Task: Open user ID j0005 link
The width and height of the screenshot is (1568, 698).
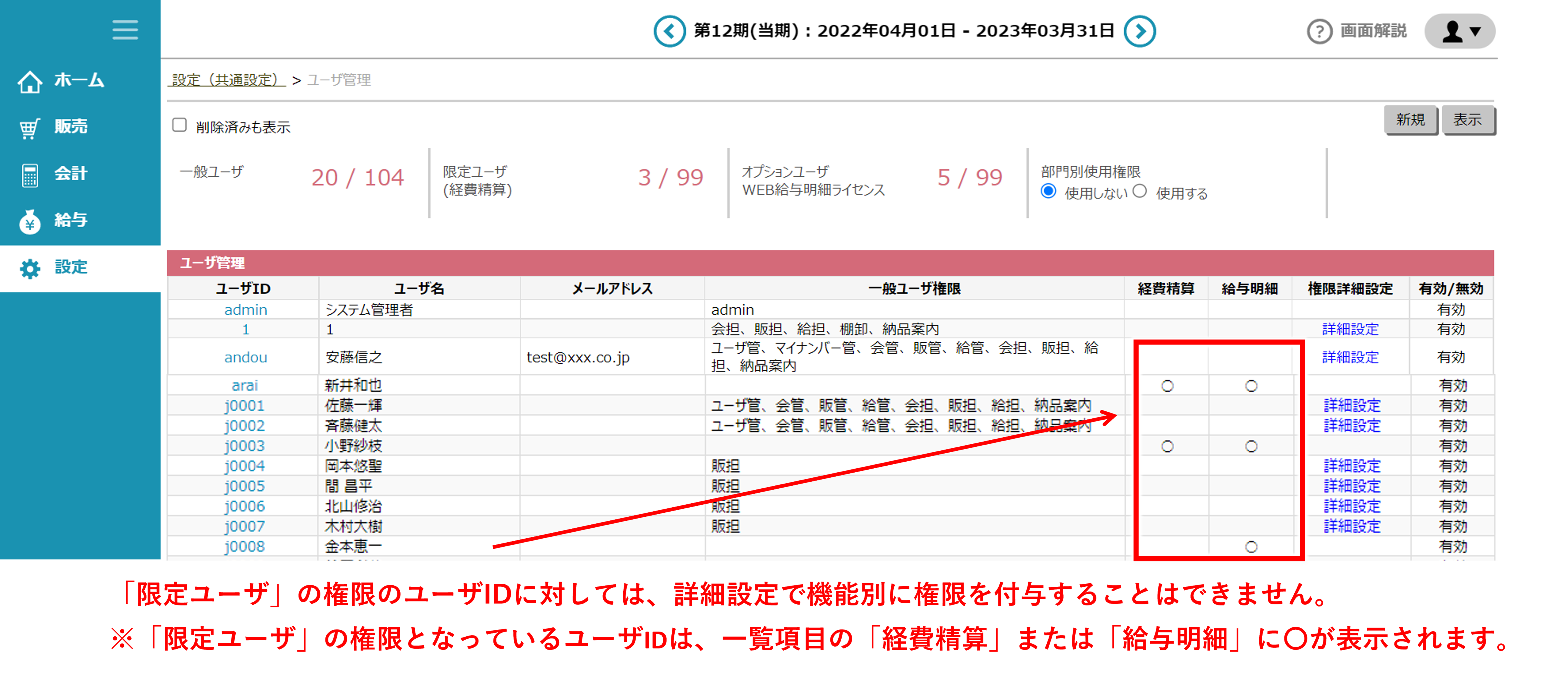Action: [x=245, y=486]
